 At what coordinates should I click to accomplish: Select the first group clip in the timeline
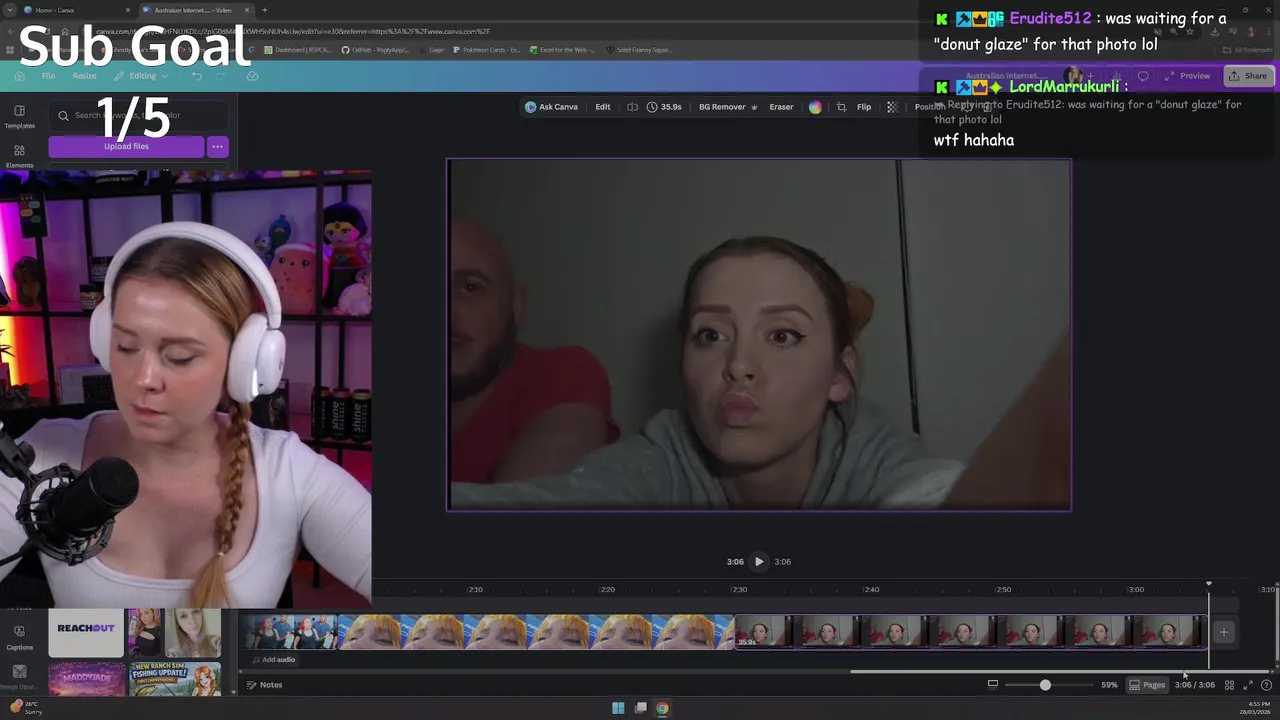click(x=289, y=632)
